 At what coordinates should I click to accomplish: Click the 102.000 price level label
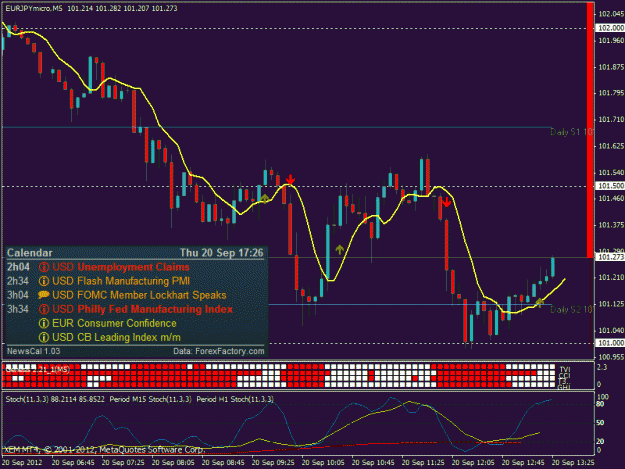[x=609, y=28]
